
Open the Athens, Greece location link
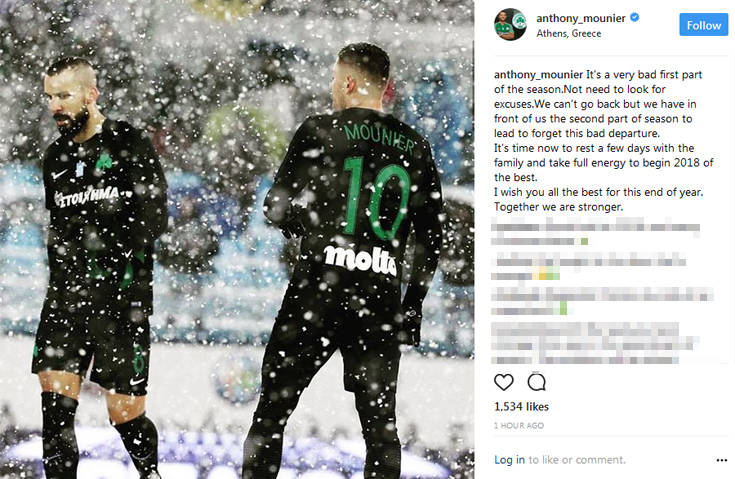569,34
